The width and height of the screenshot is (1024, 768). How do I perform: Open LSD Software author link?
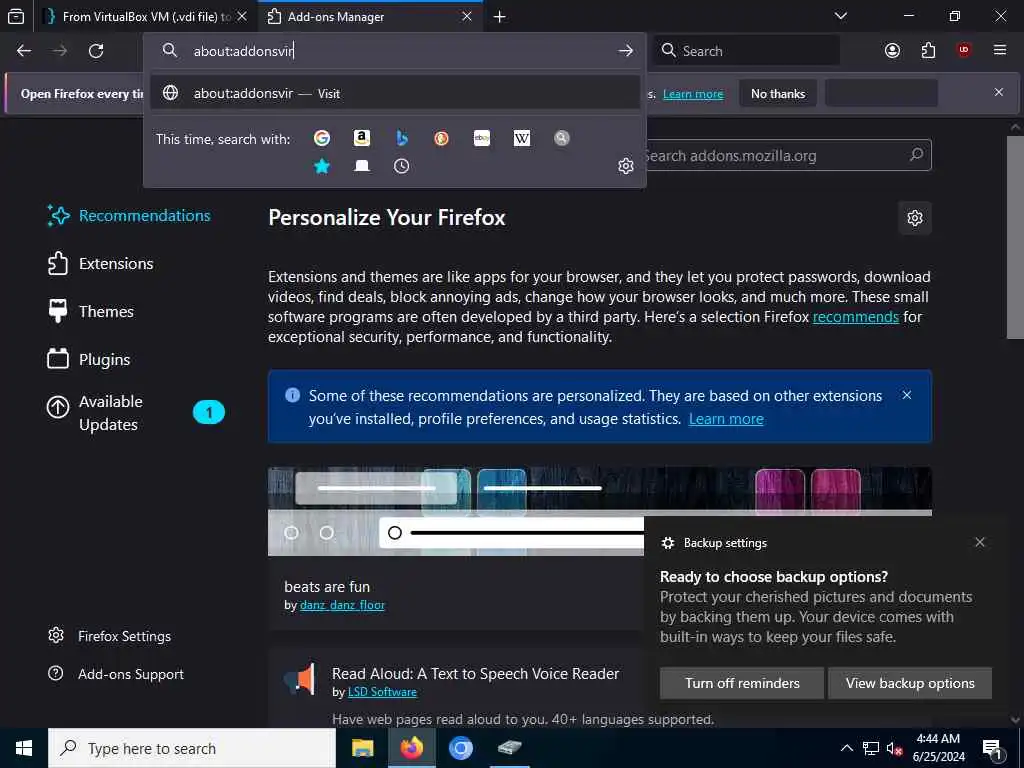[x=382, y=692]
